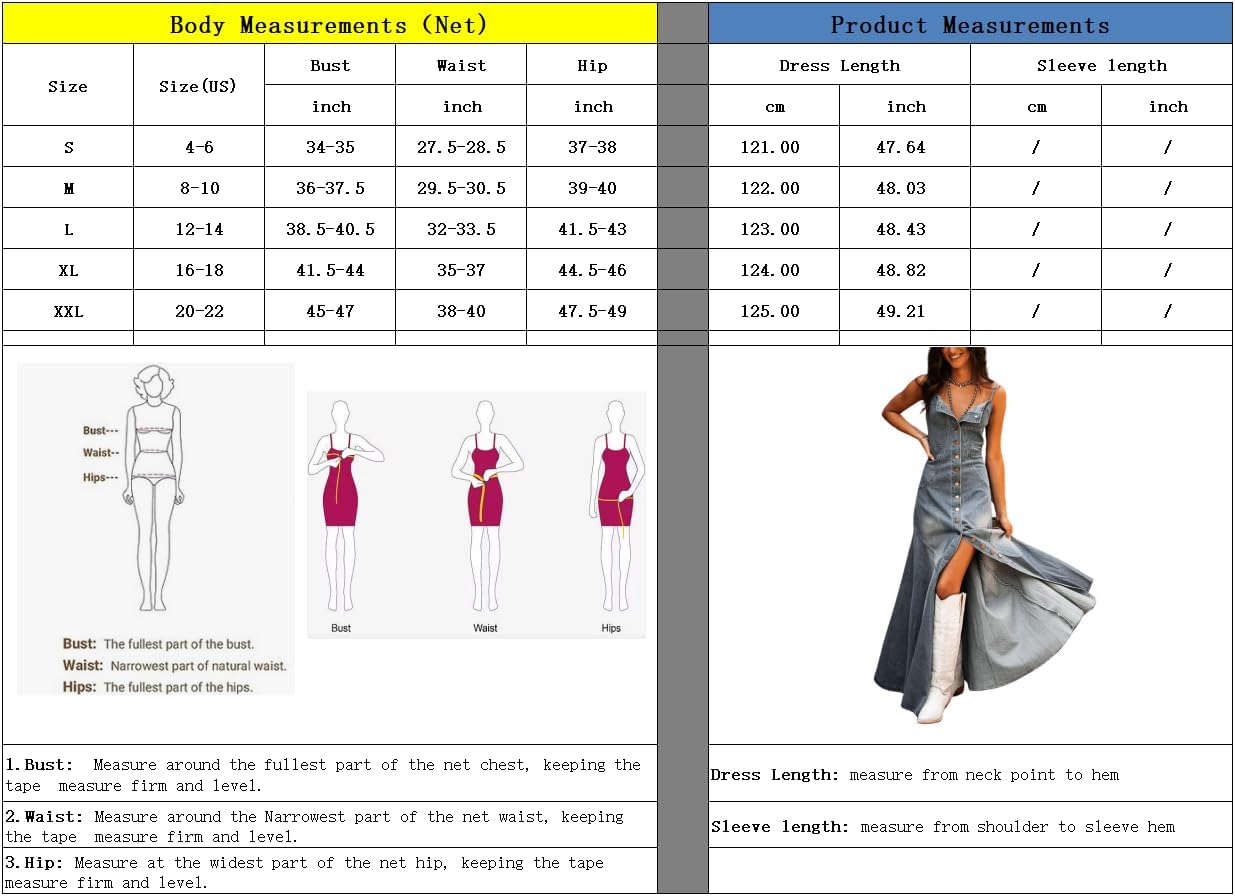This screenshot has height=896, width=1235.
Task: Click the "Dress Length" header cell
Action: click(x=839, y=65)
